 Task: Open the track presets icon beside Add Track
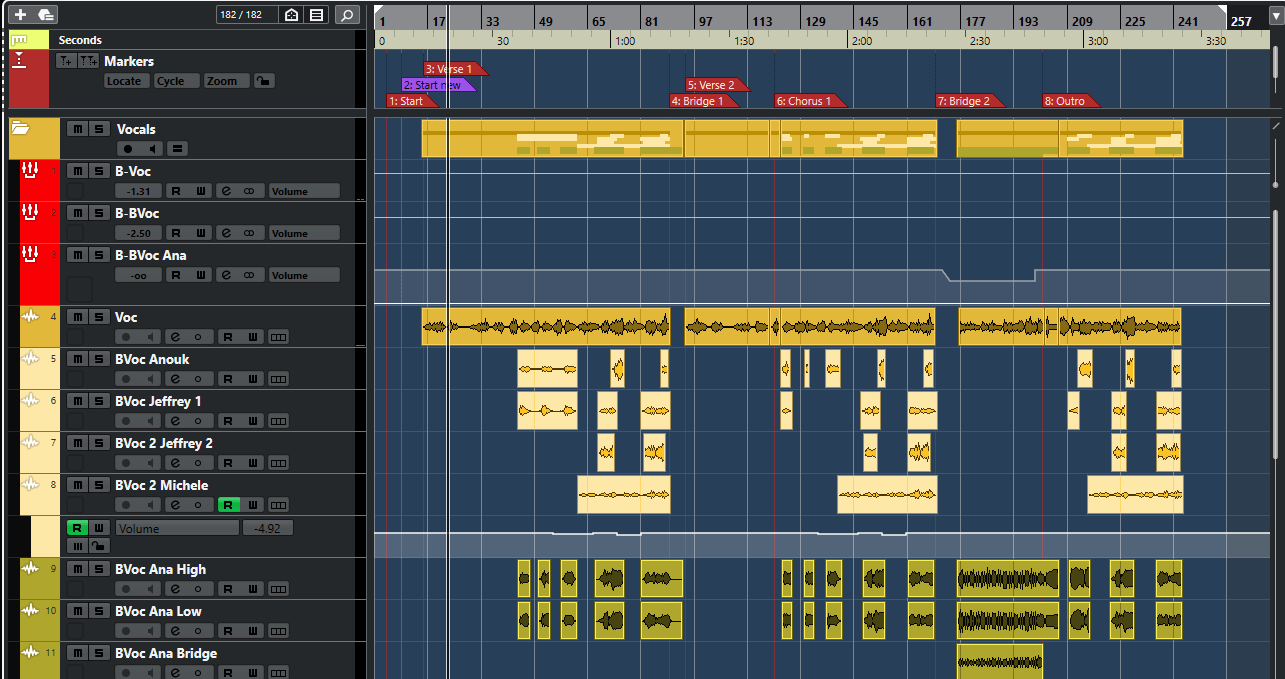point(46,15)
